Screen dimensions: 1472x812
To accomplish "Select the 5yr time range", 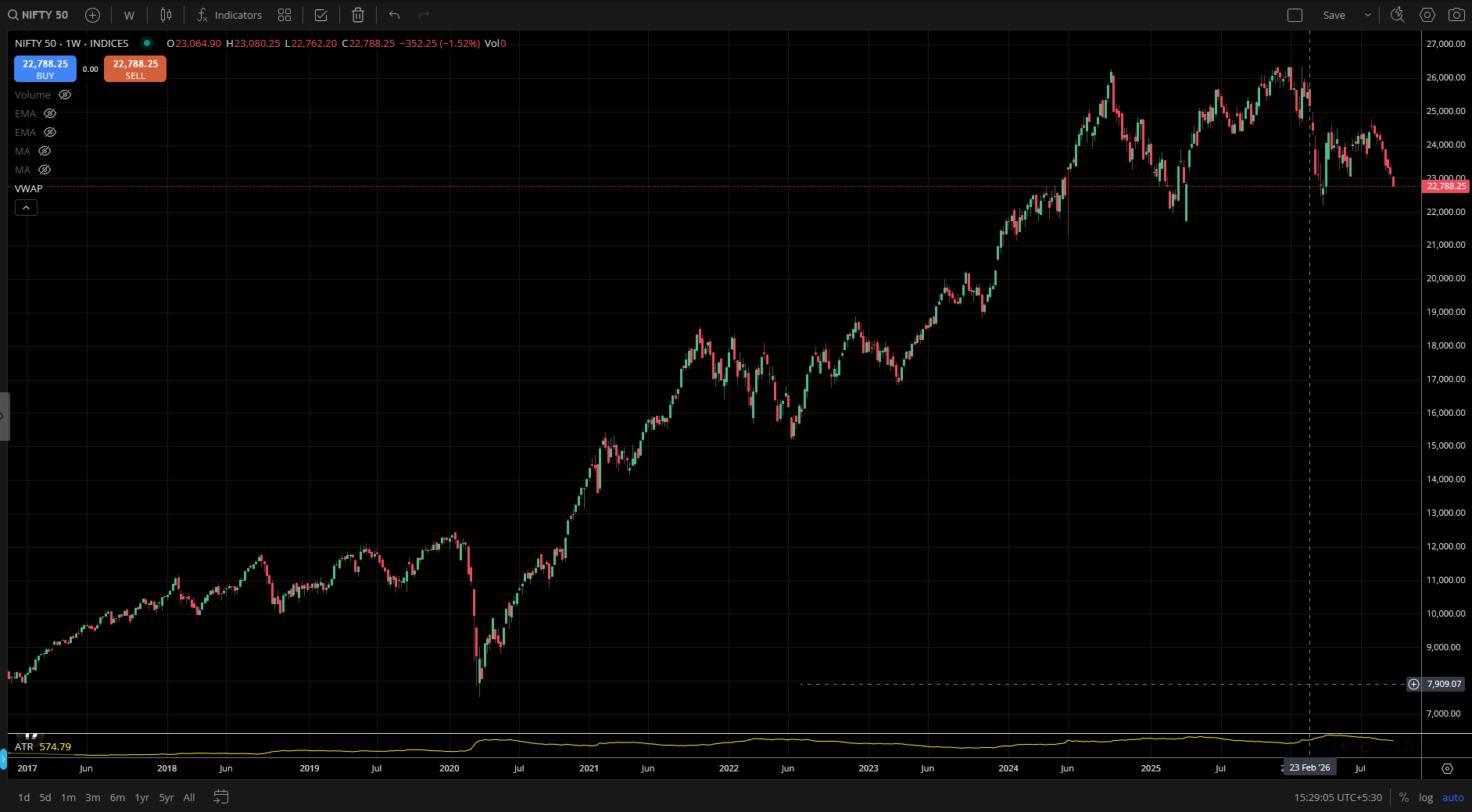I will (167, 797).
